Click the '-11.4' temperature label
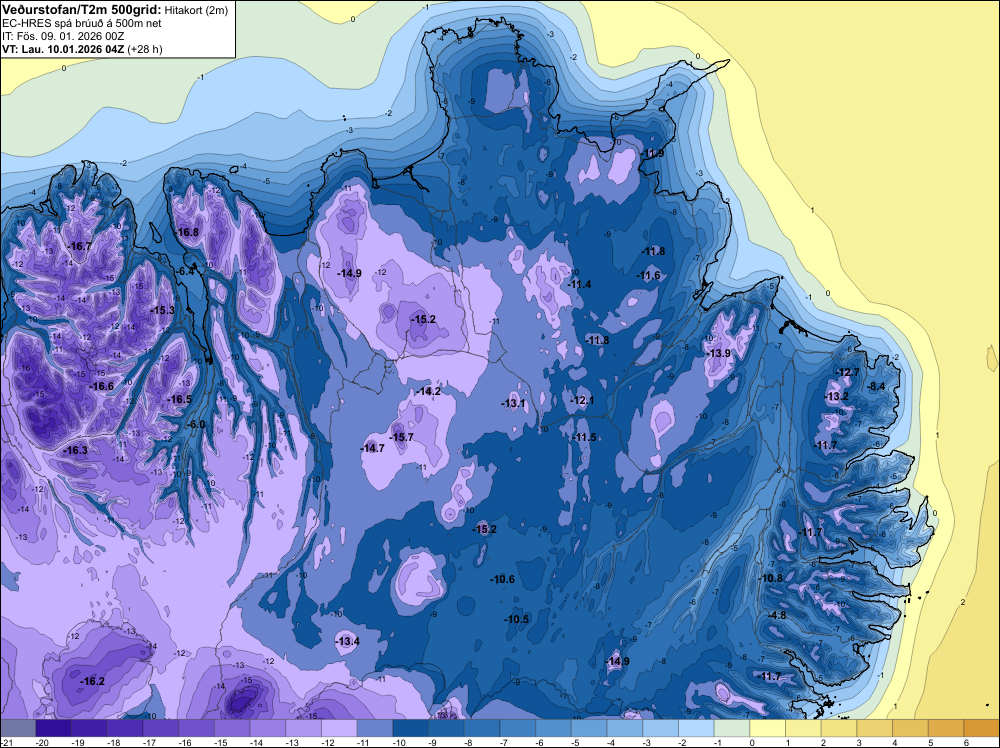Image resolution: width=1000 pixels, height=748 pixels. tap(580, 284)
